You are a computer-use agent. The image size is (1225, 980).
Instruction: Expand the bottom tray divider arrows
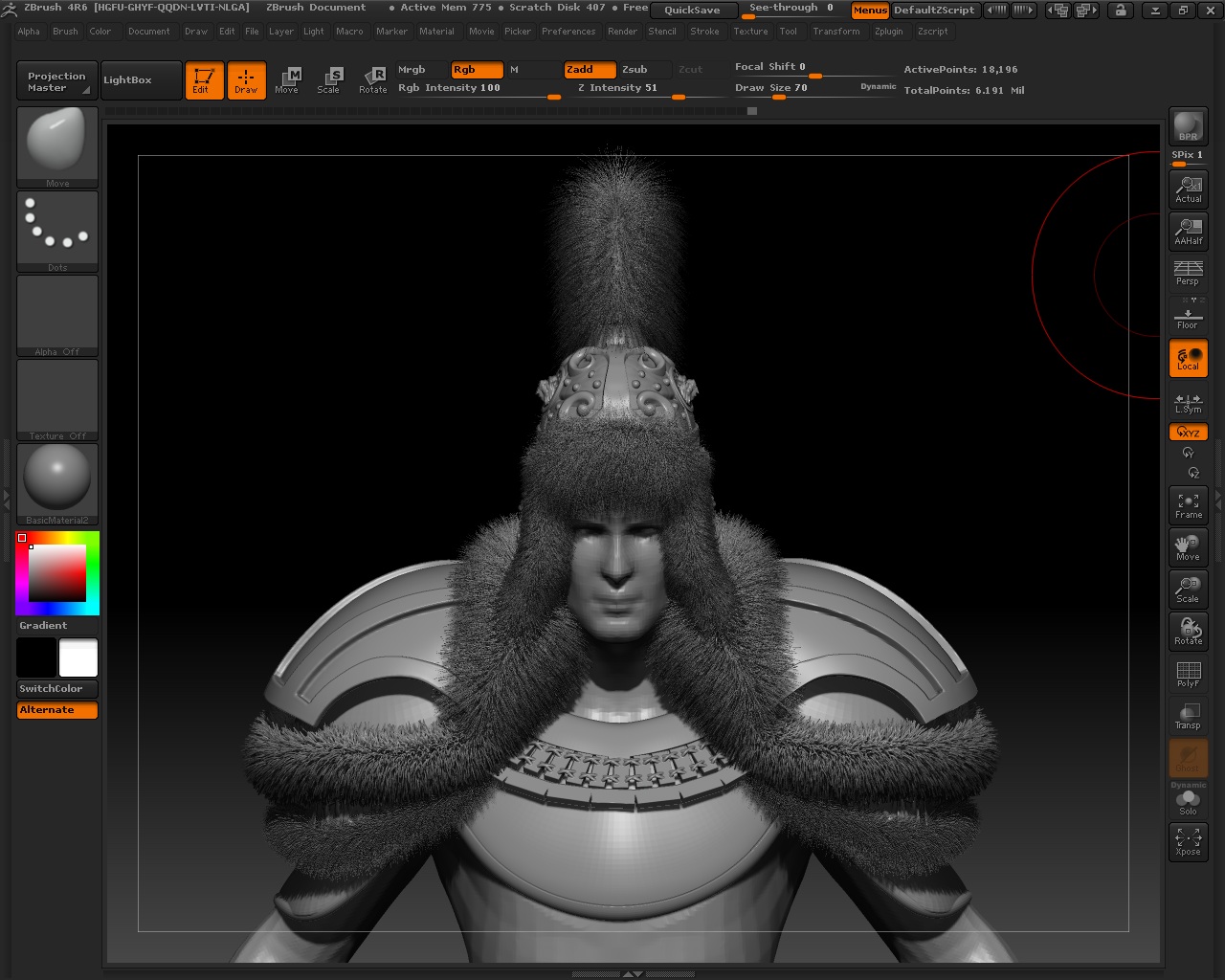[x=633, y=974]
